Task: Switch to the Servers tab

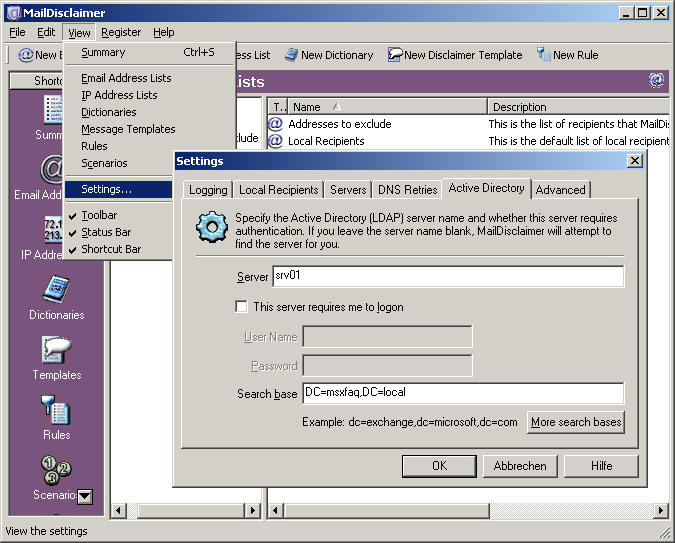Action: coord(348,190)
